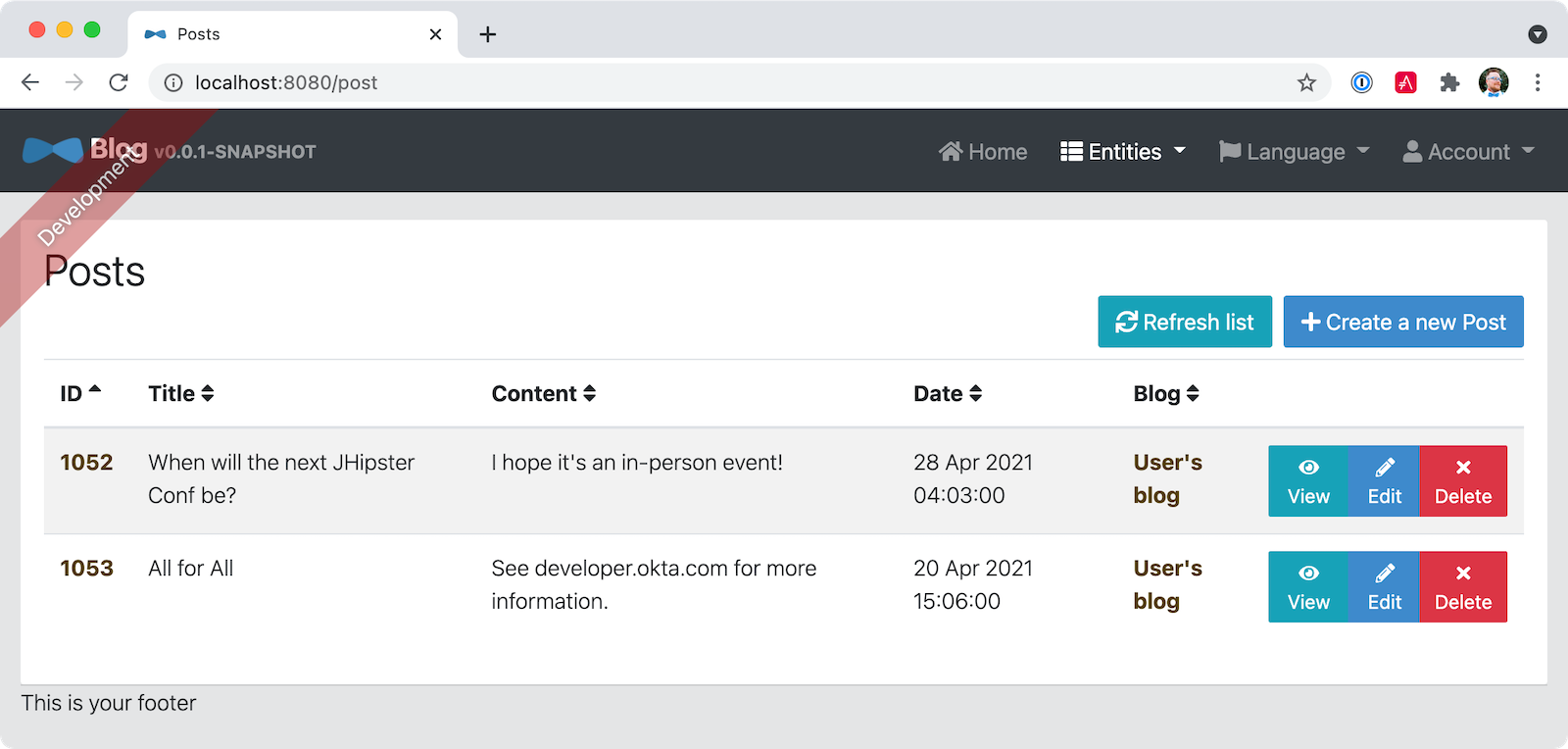1568x749 pixels.
Task: Open a new browser tab
Action: coord(487,34)
